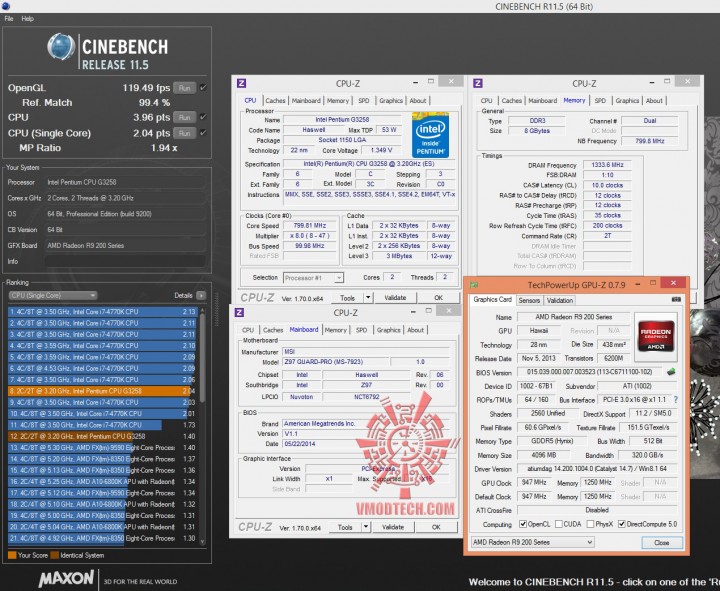The height and width of the screenshot is (591, 720).
Task: Toggle the PhysX checkbox in GPU-Z
Action: click(x=591, y=524)
